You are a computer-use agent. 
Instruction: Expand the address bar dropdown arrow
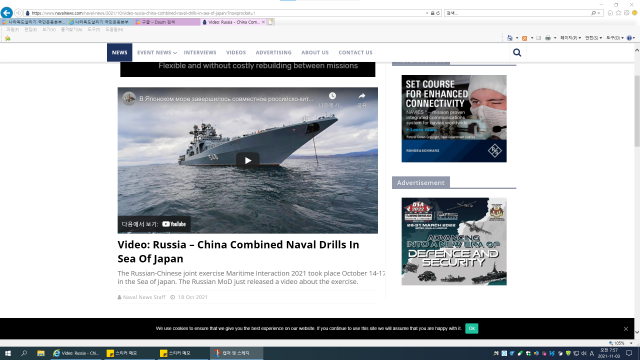[x=427, y=13]
